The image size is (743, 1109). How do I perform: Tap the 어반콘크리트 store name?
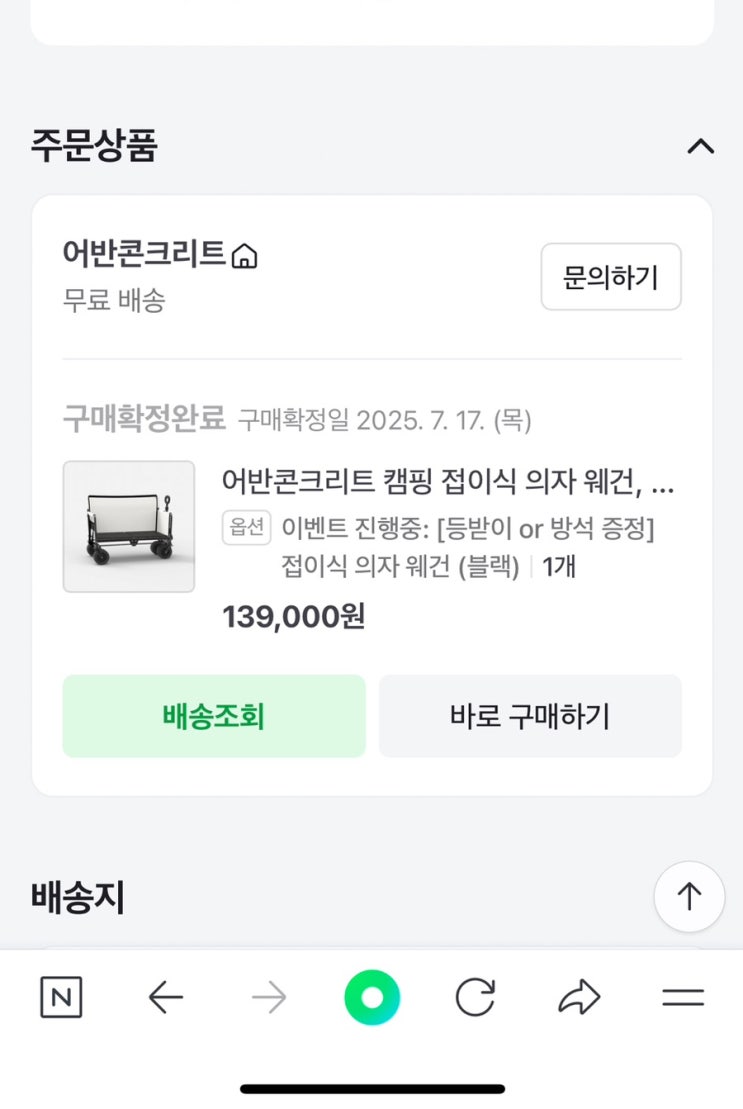pos(144,254)
